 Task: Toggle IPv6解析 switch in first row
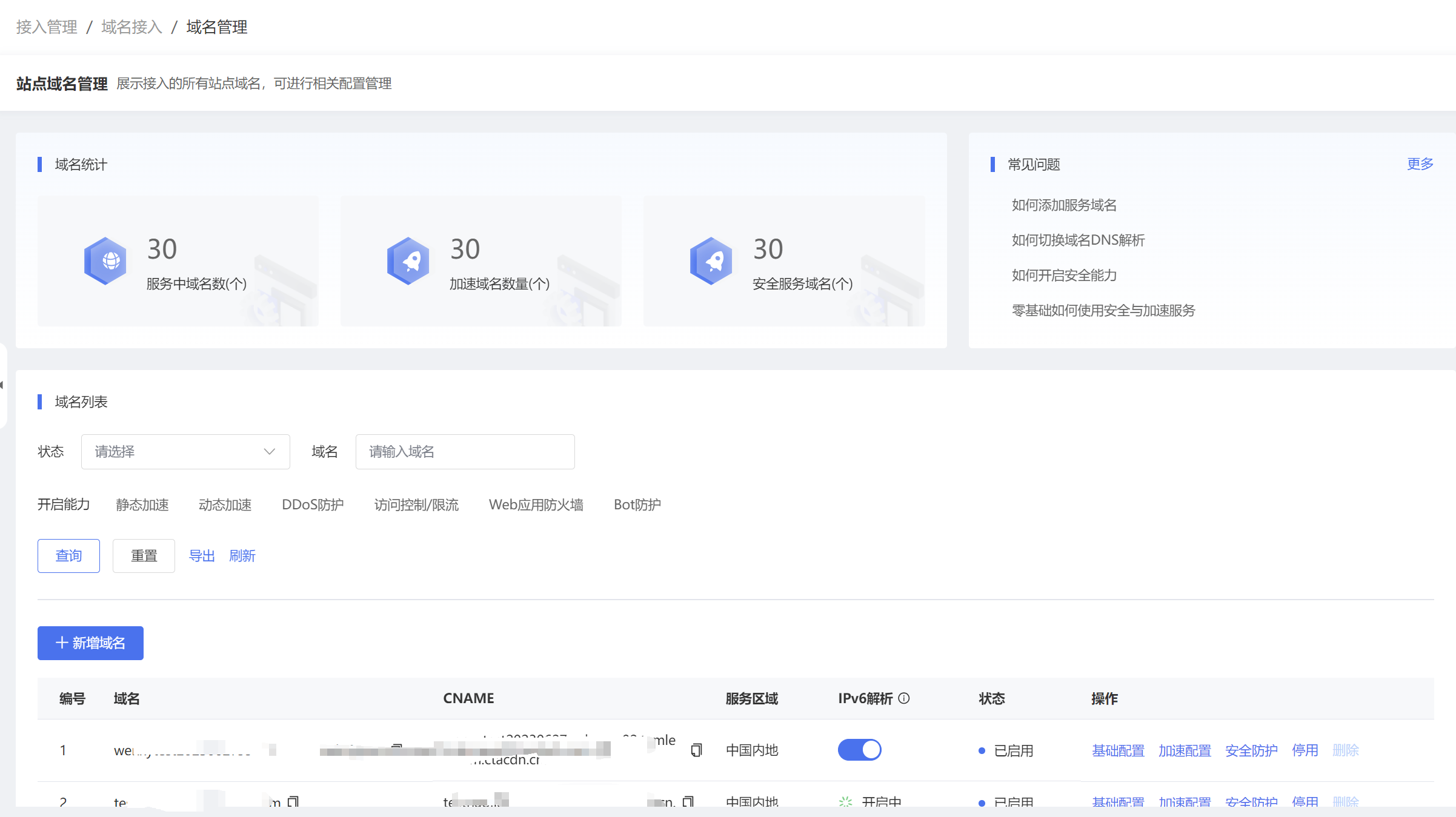(x=859, y=750)
